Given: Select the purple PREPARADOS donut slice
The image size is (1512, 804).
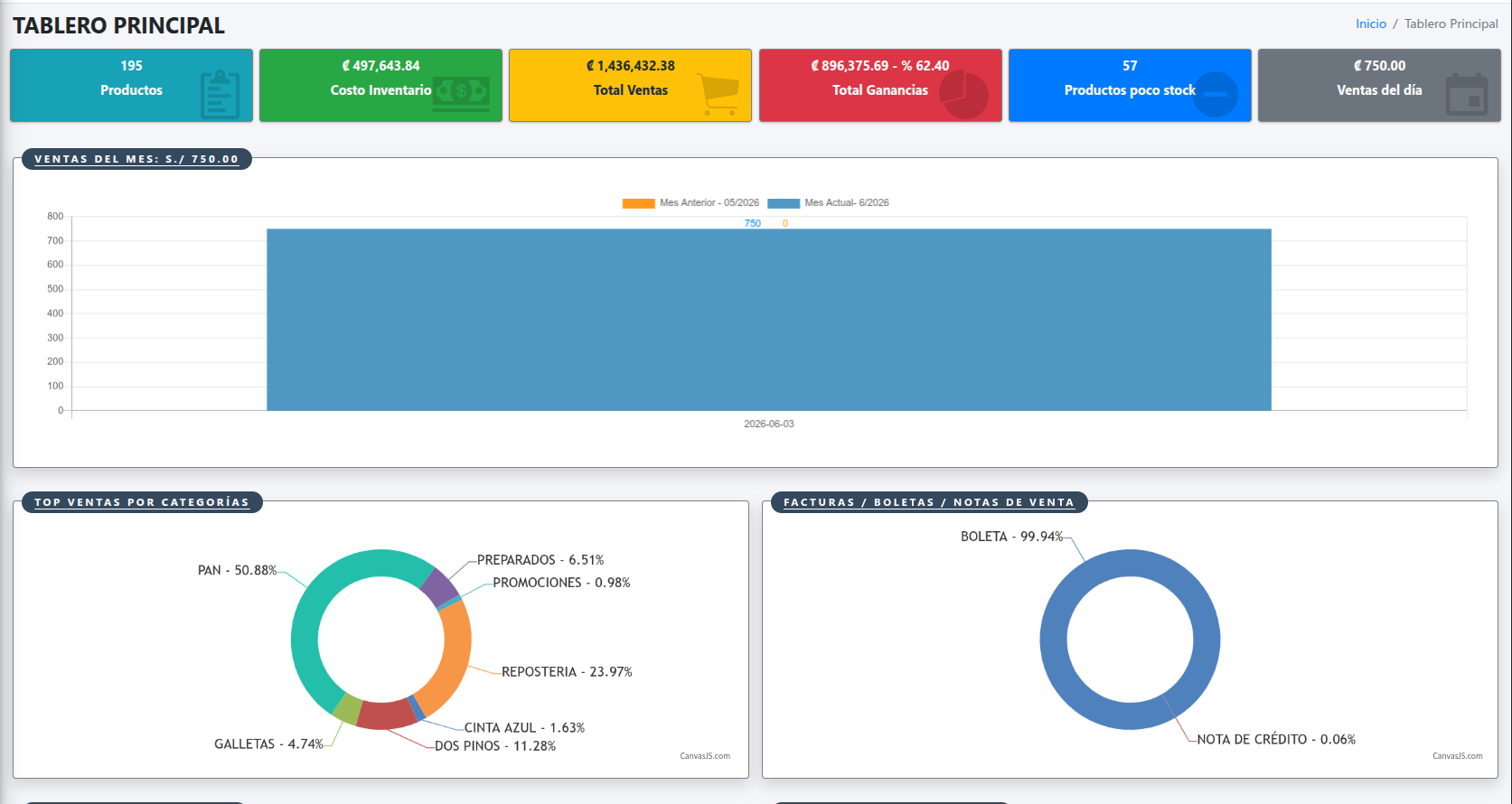Looking at the screenshot, I should 441,587.
